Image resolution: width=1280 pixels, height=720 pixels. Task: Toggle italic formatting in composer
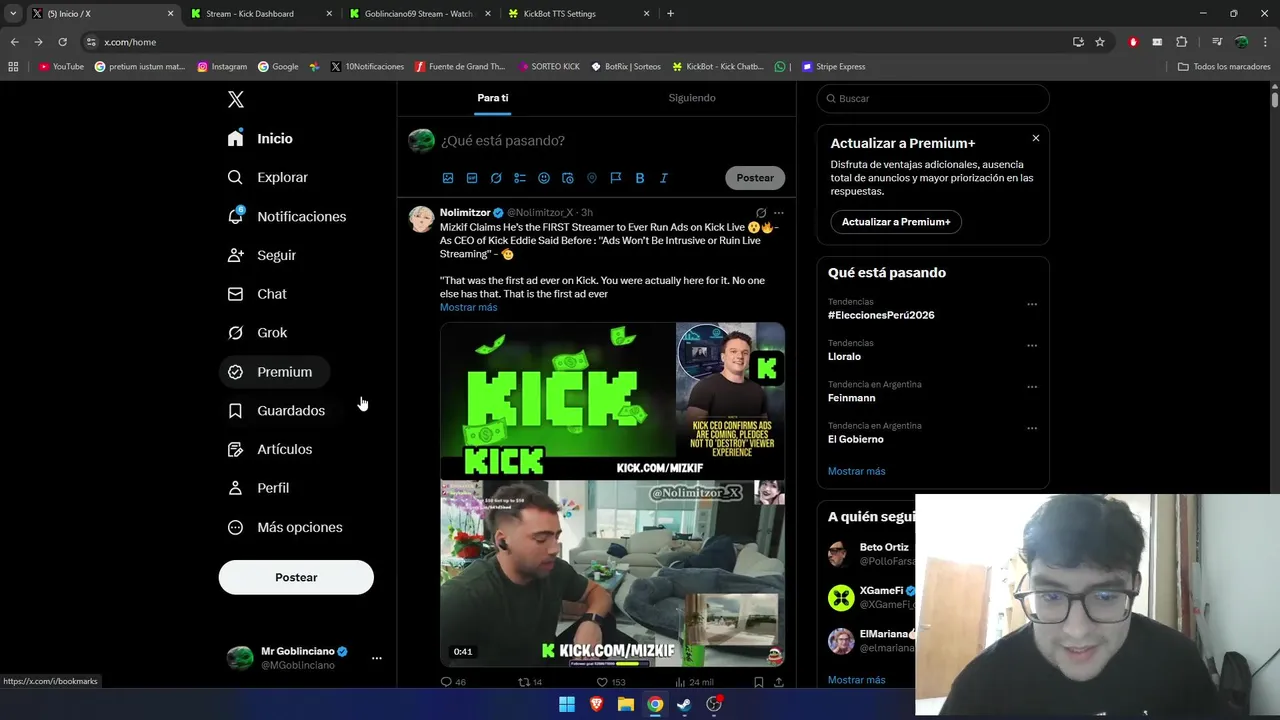(664, 178)
